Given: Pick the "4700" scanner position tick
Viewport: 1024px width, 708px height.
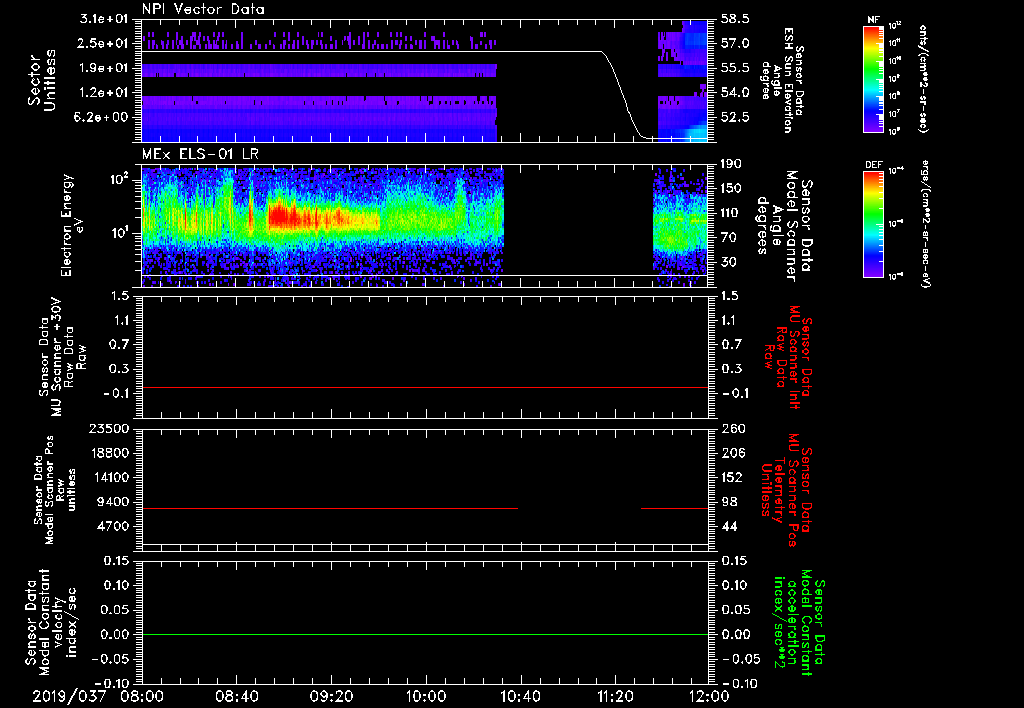Looking at the screenshot, I should [112, 527].
